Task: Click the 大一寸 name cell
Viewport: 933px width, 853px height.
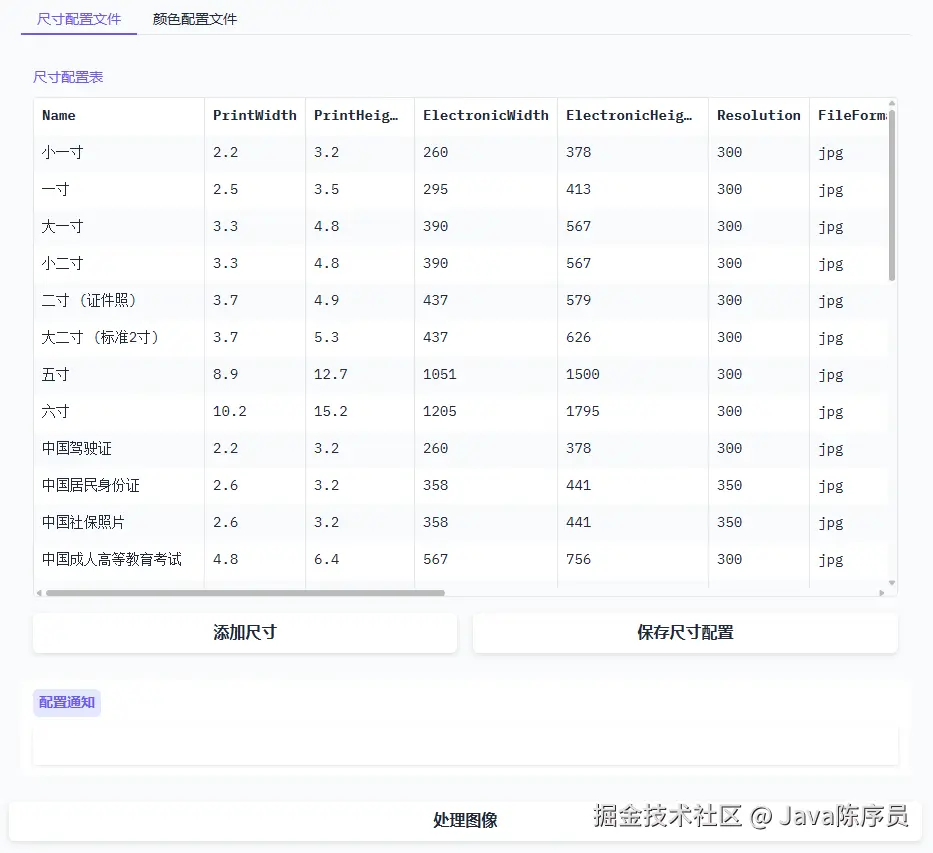Action: tap(119, 227)
